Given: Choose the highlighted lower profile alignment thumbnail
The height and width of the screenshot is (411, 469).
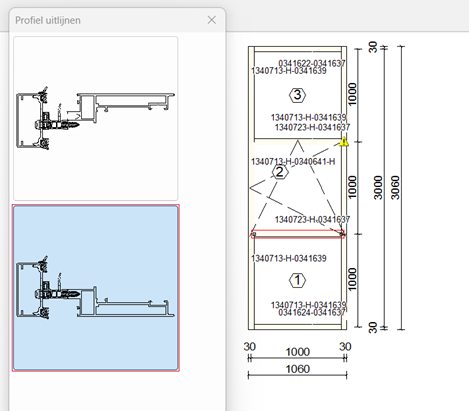Looking at the screenshot, I should (96, 288).
